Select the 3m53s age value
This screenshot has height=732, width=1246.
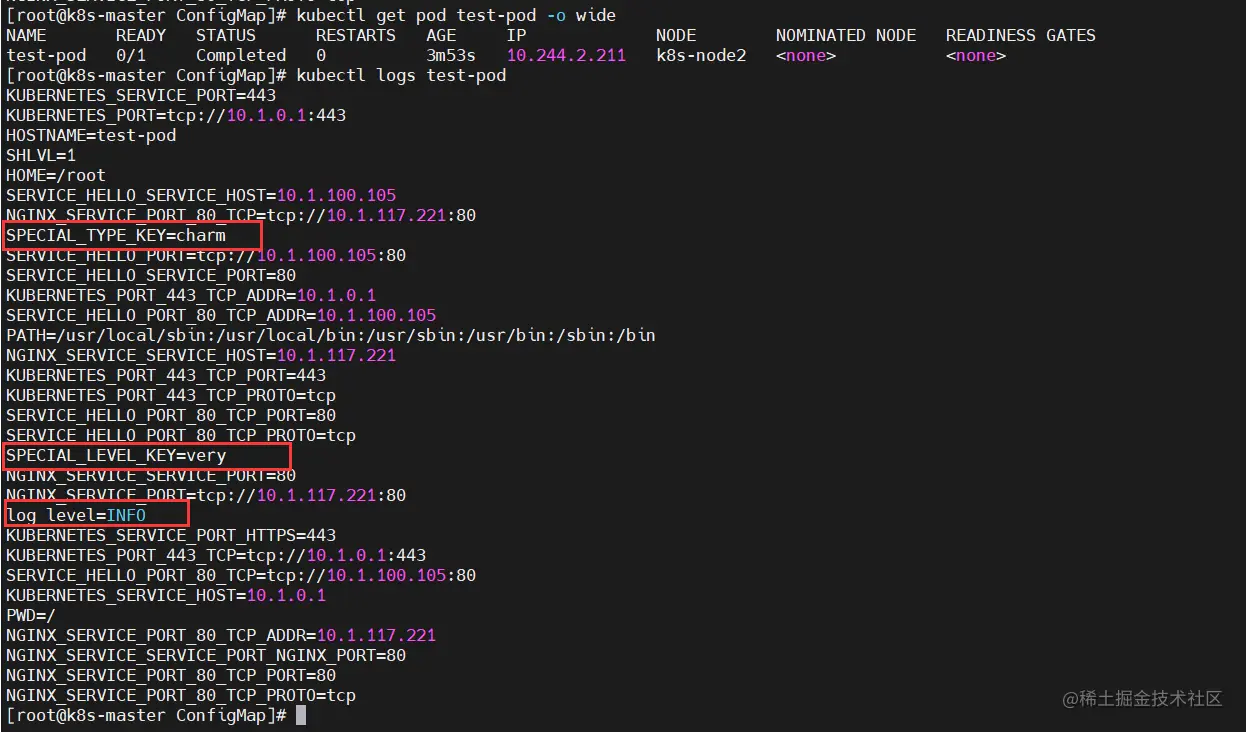click(x=451, y=55)
